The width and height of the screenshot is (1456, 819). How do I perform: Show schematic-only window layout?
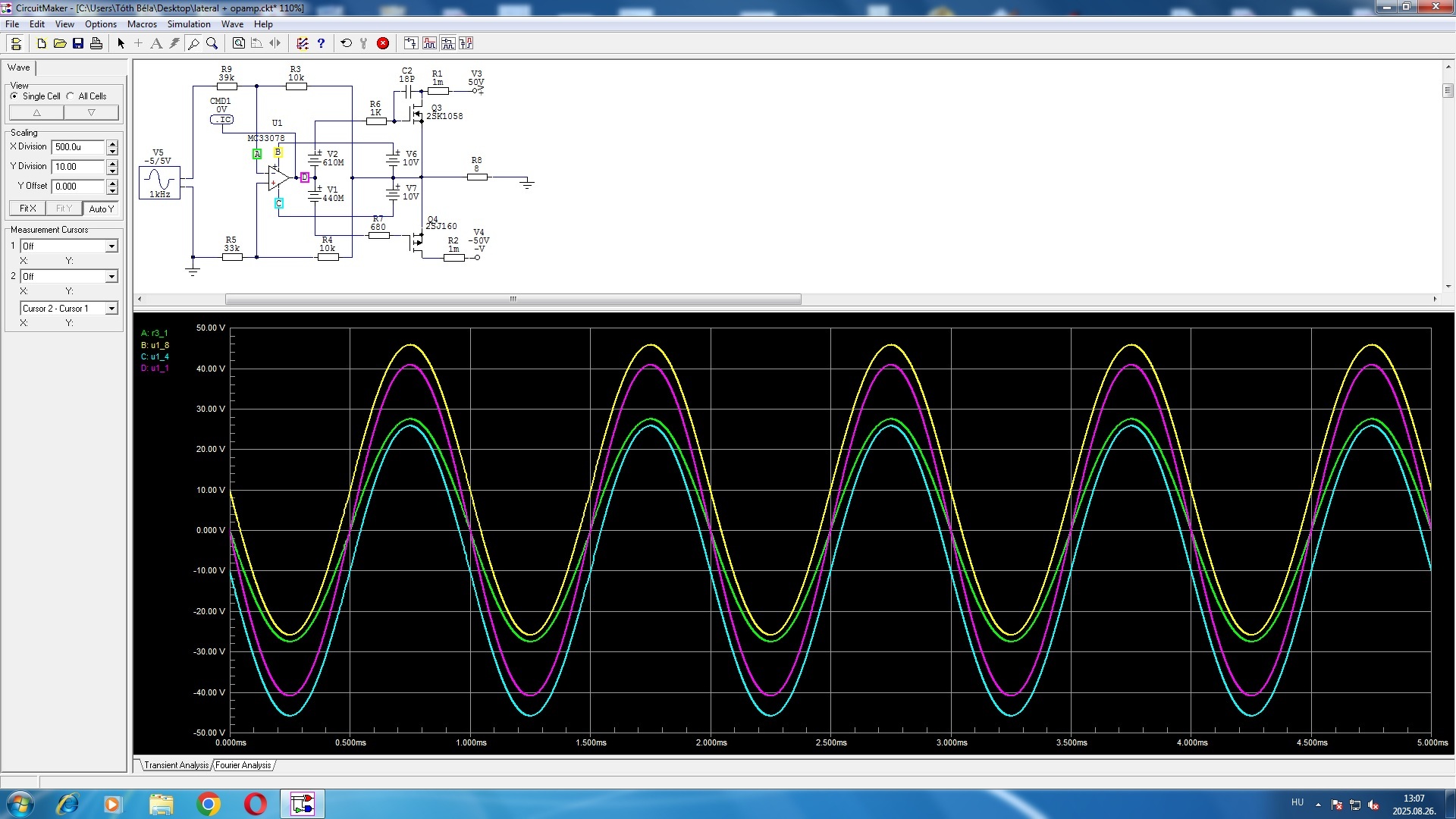tap(411, 43)
